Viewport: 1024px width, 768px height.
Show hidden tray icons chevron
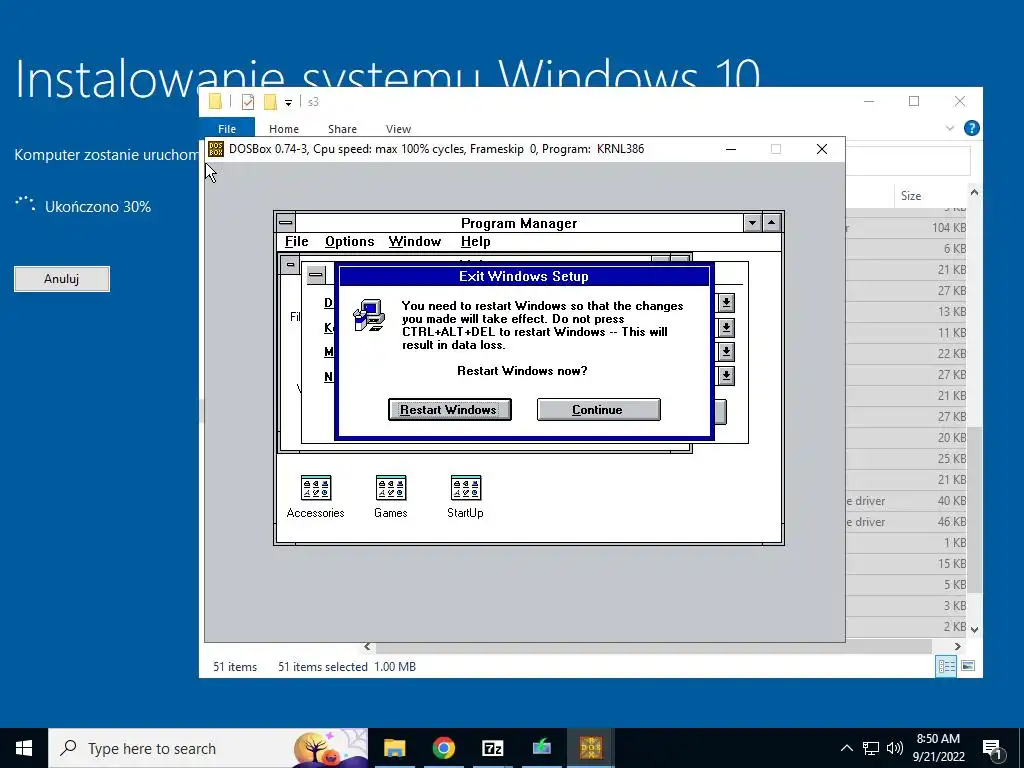click(x=846, y=748)
